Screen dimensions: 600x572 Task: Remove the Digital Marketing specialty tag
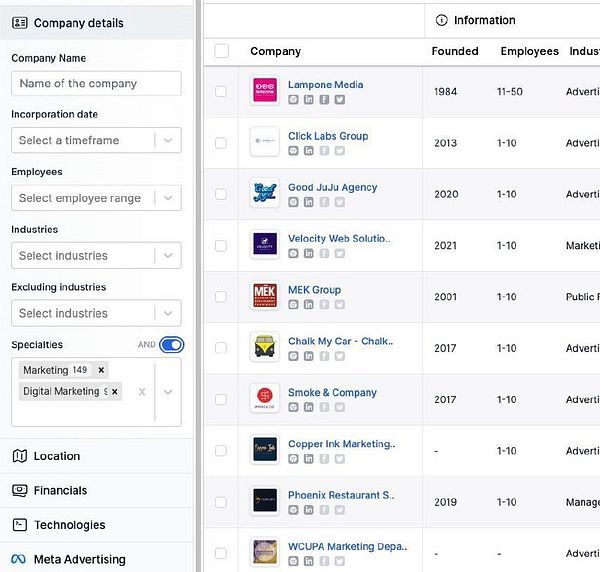(115, 391)
